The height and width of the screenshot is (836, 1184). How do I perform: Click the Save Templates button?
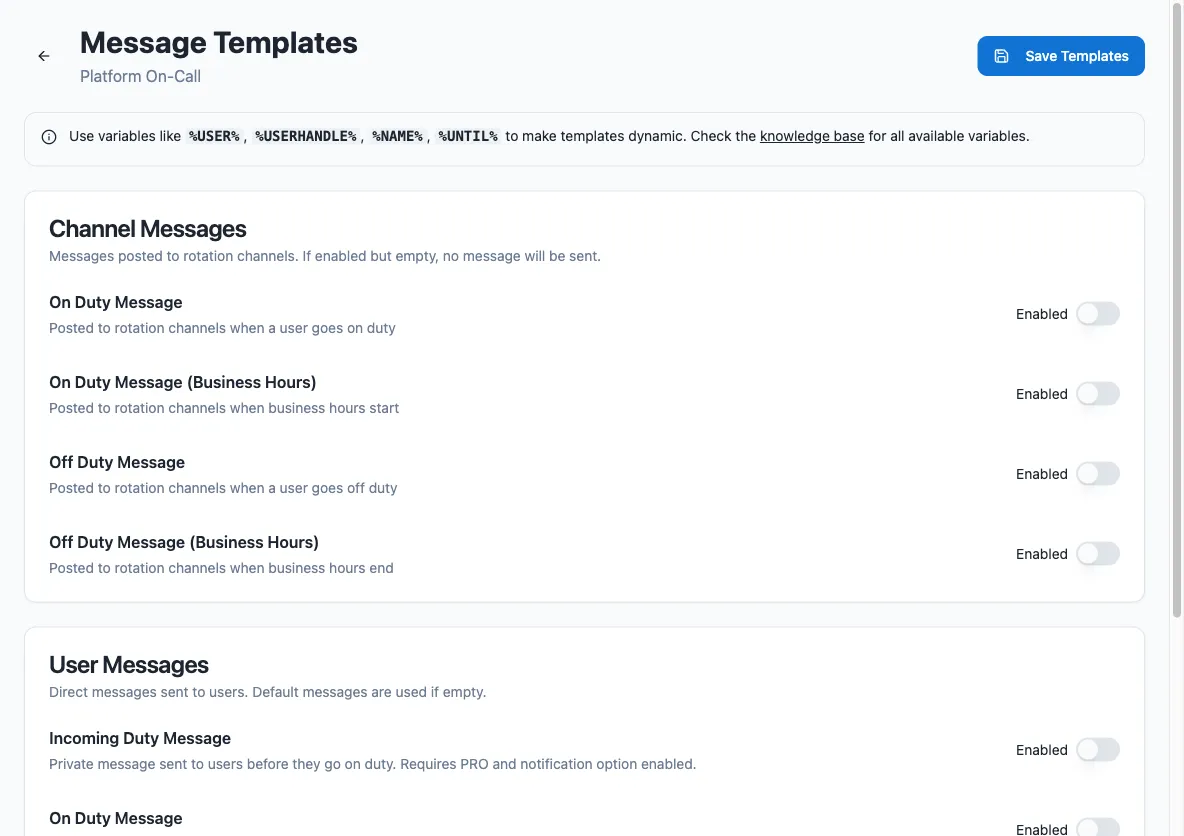(1060, 56)
